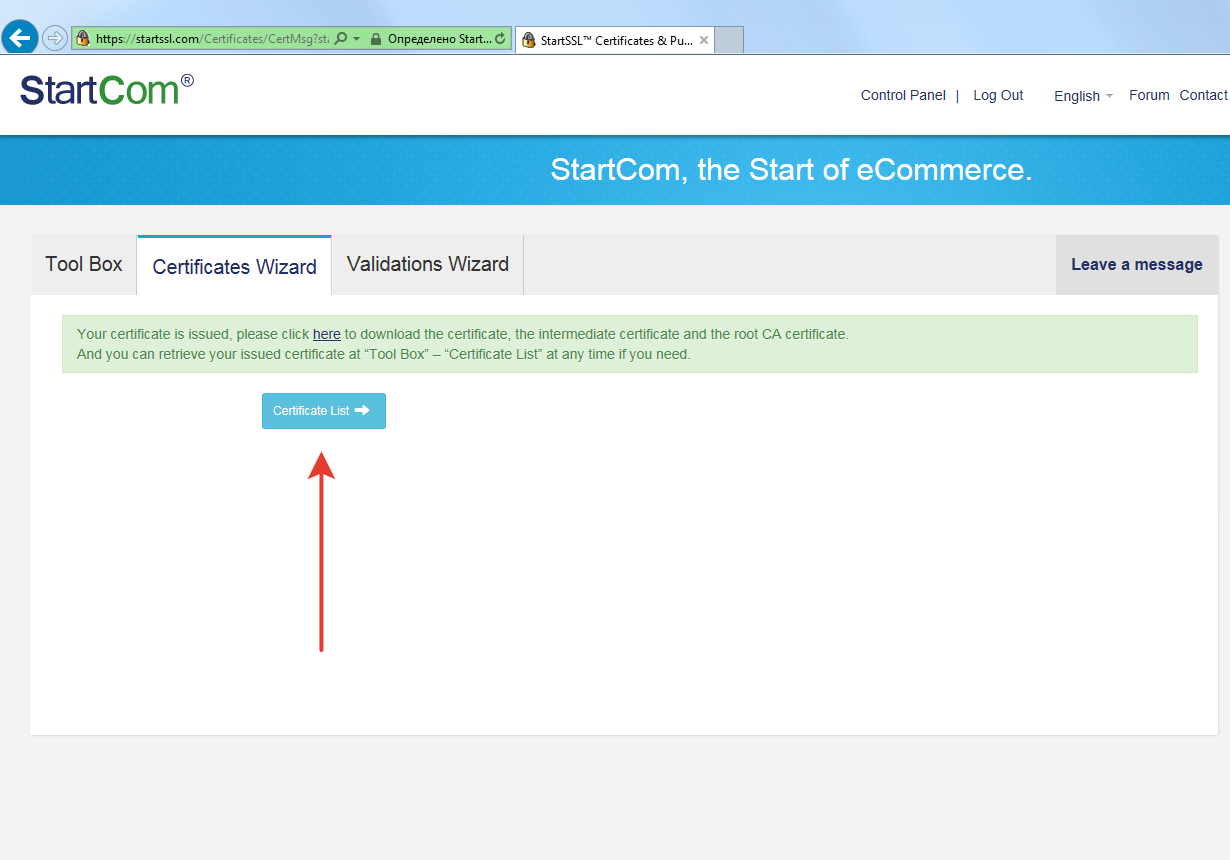The height and width of the screenshot is (860, 1230).
Task: Click the 'StartCom, the Start of eCommerce.' banner text
Action: [791, 170]
